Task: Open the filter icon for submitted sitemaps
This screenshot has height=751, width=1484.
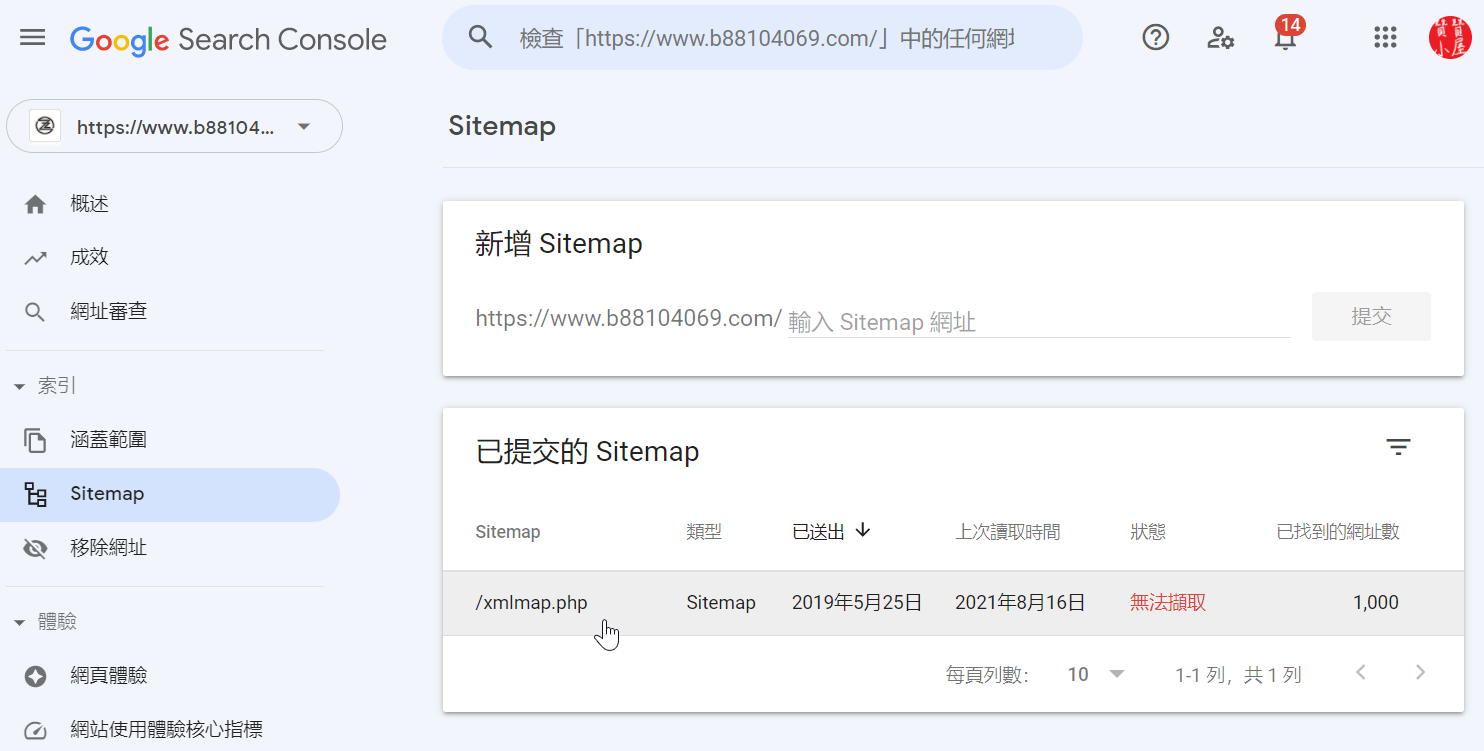Action: 1398,447
